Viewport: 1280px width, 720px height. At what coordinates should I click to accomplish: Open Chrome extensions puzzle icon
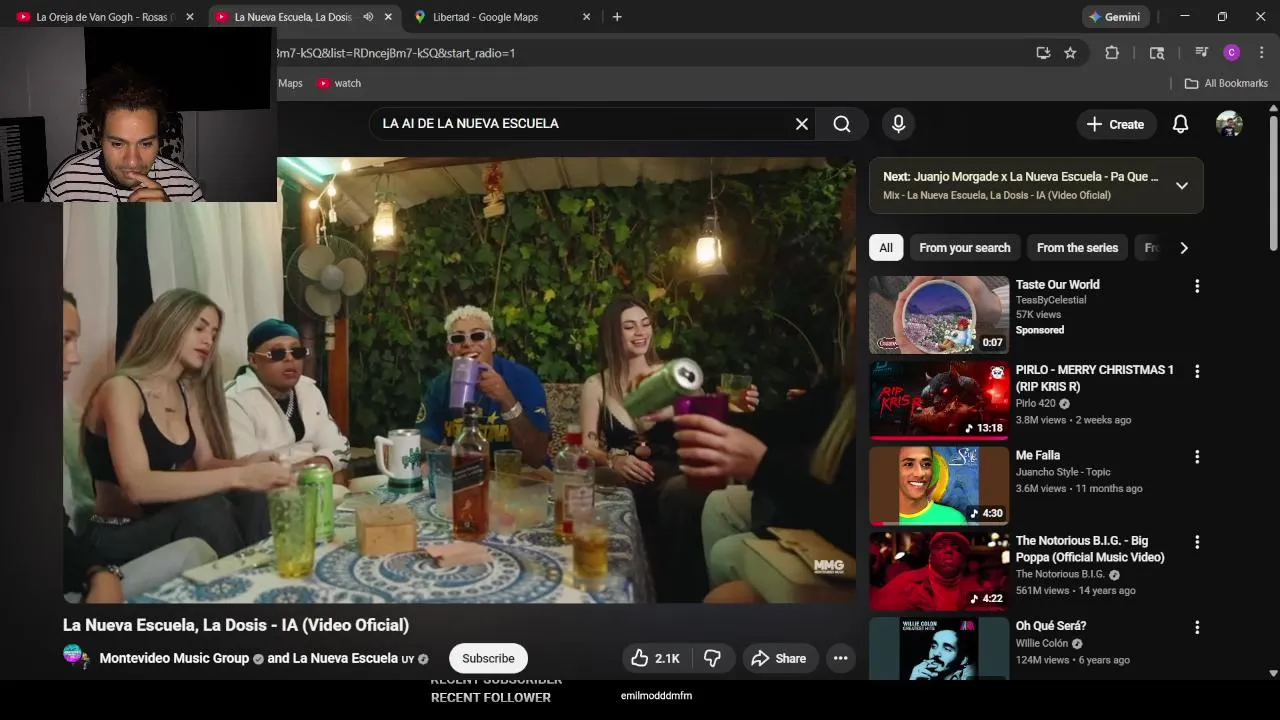click(1111, 53)
